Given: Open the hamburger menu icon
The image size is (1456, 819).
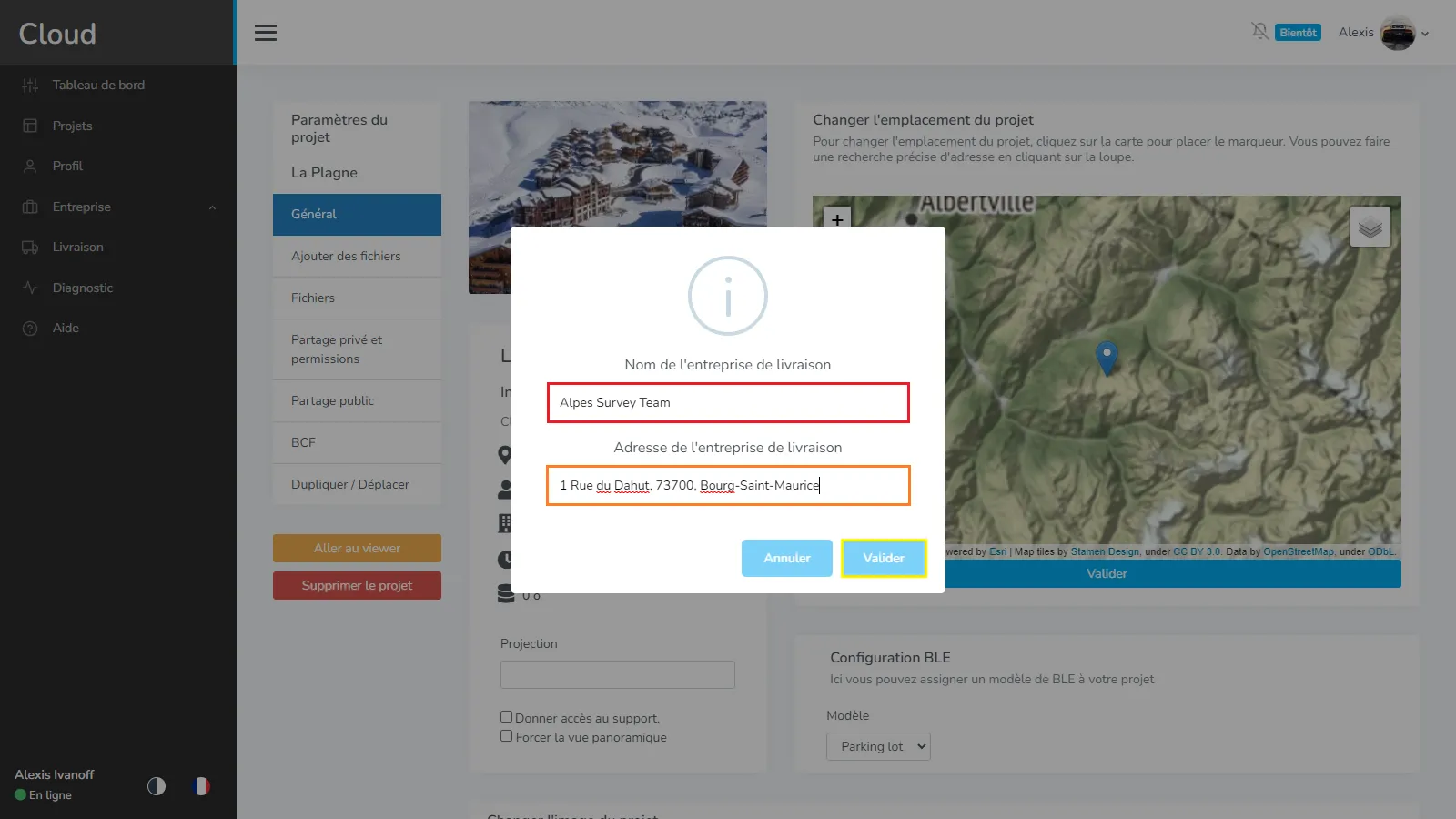Looking at the screenshot, I should (x=265, y=33).
